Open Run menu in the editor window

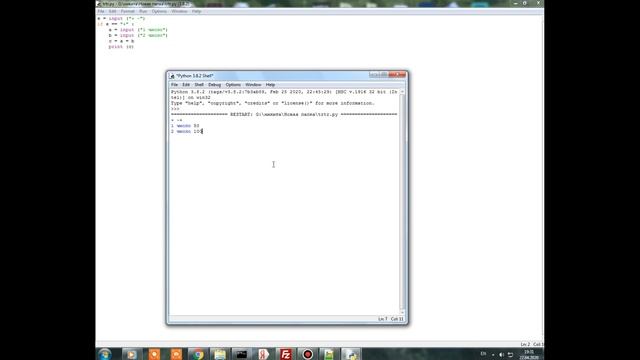pyautogui.click(x=143, y=11)
